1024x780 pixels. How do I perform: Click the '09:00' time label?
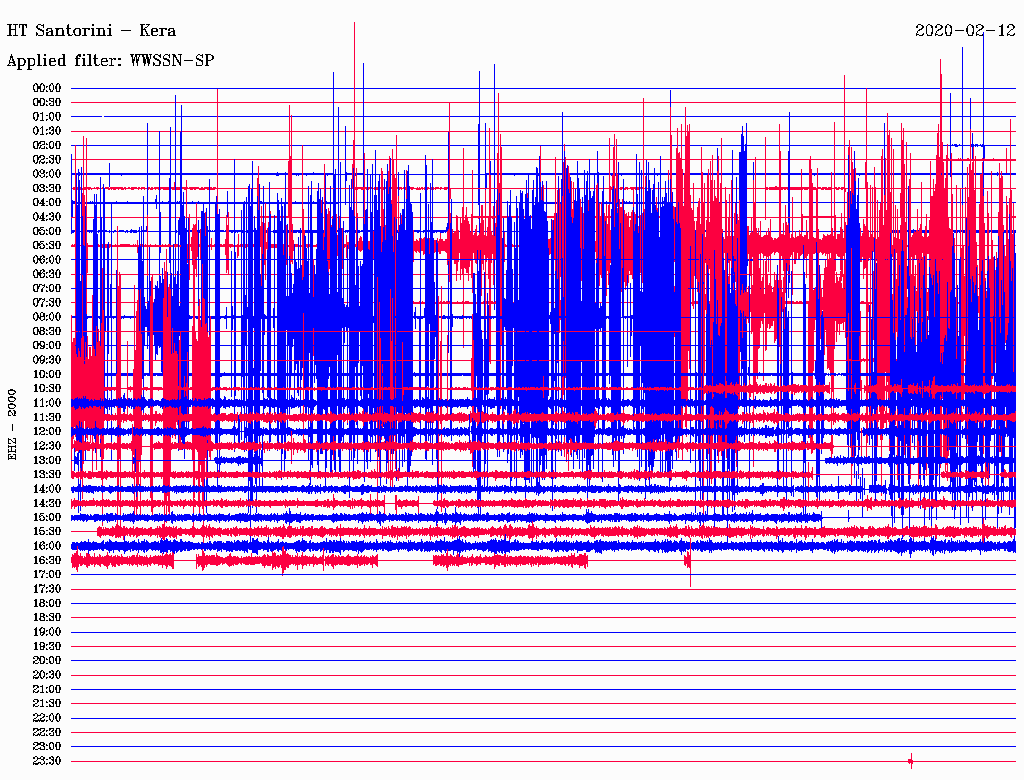pos(47,346)
